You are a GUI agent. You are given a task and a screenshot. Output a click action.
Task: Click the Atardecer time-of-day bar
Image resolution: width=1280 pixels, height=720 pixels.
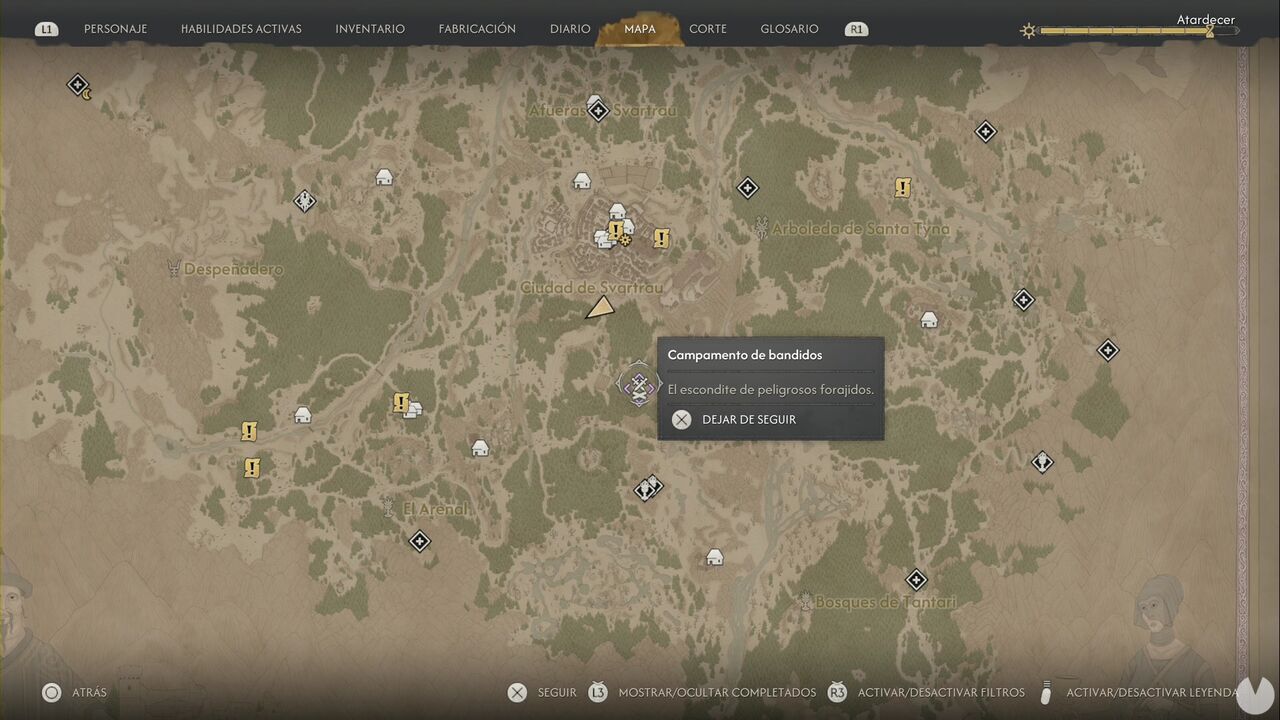pos(1139,31)
